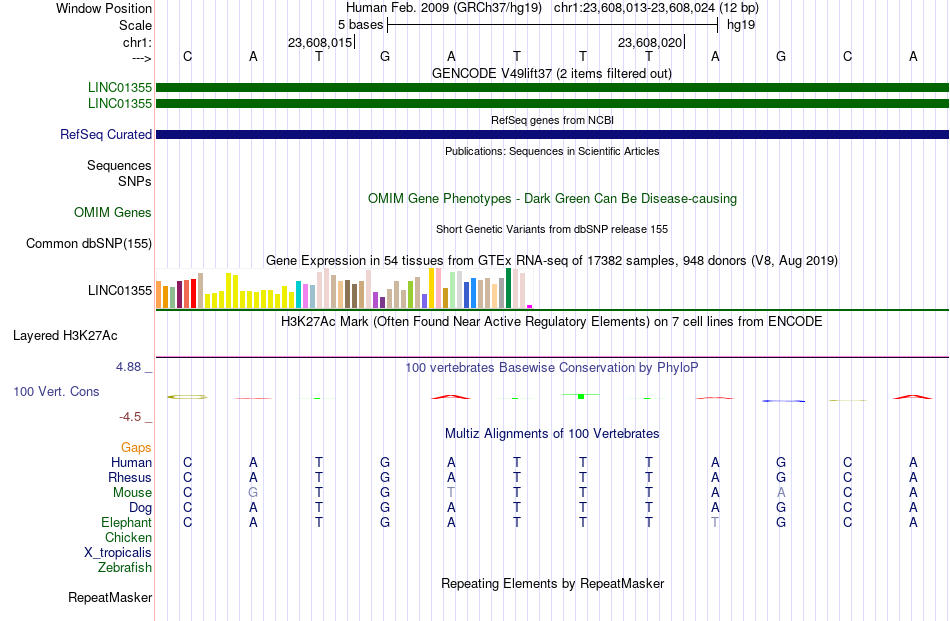Click the Common dbSNP(155) label
The image size is (950, 621).
click(89, 244)
